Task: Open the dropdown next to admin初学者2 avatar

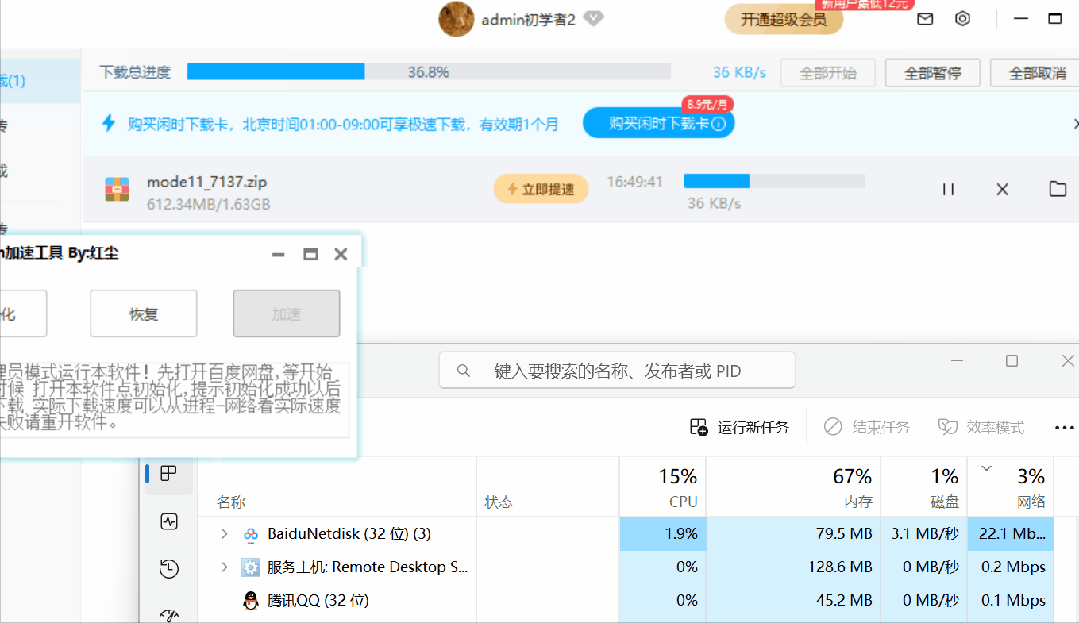Action: 593,18
